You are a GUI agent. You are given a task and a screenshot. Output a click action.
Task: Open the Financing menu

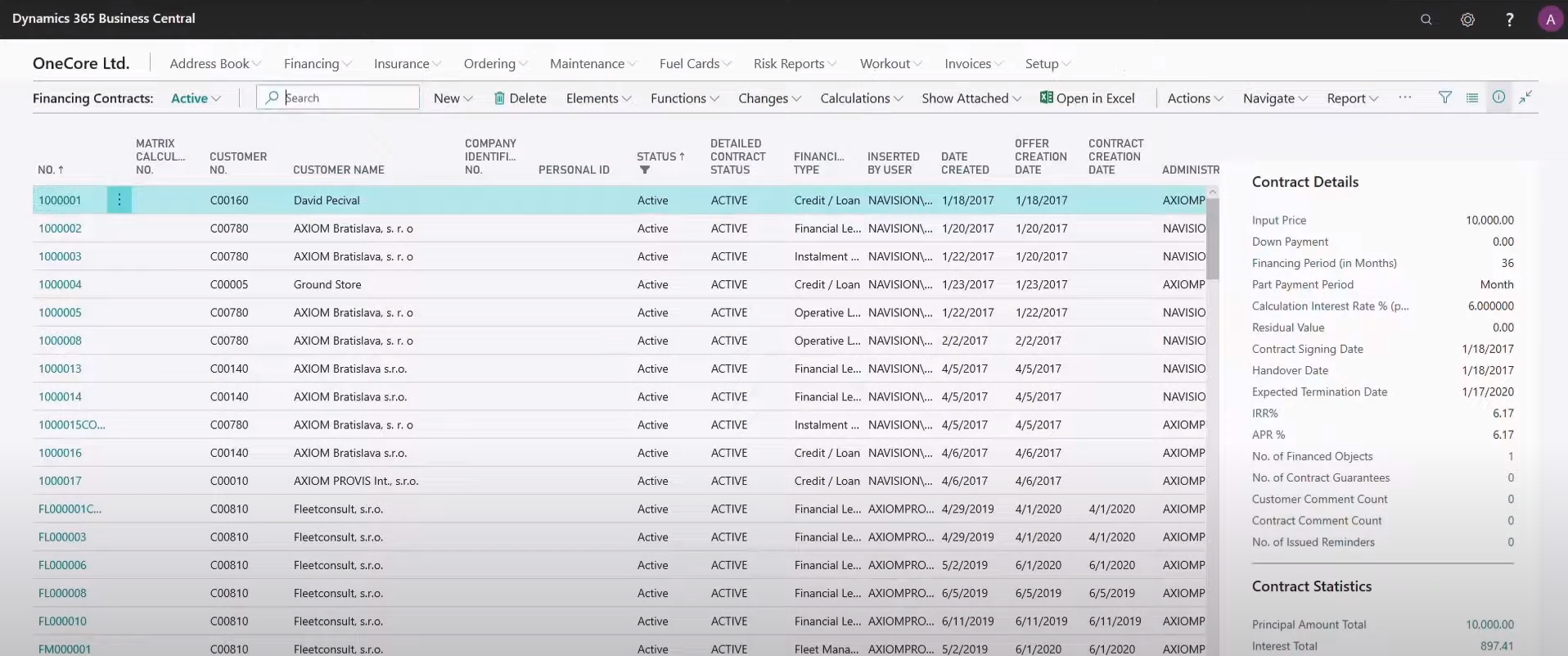pyautogui.click(x=318, y=64)
